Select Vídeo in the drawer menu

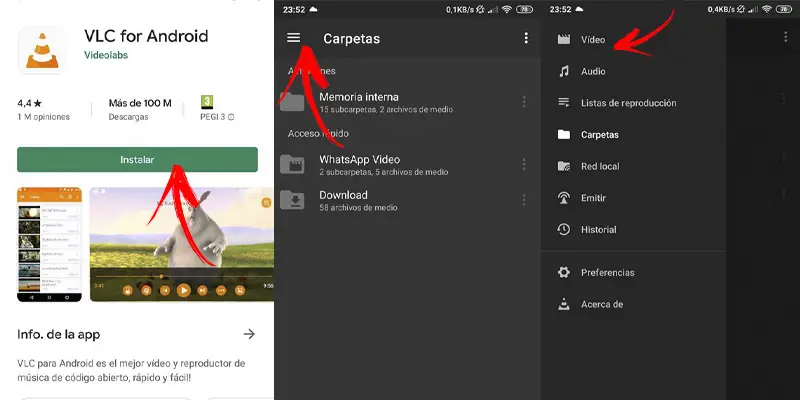point(633,40)
